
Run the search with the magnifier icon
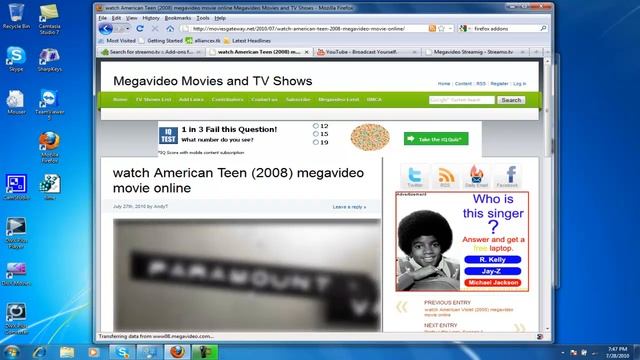click(x=543, y=29)
